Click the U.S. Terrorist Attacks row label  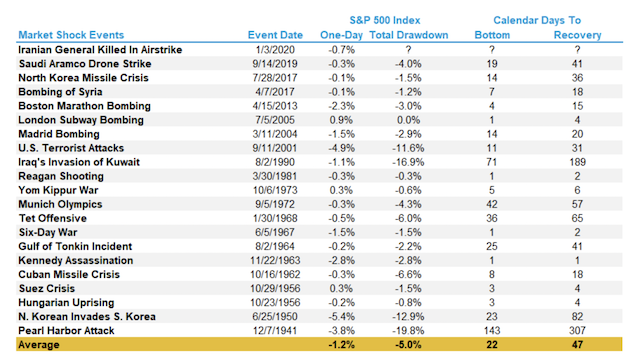[71, 148]
